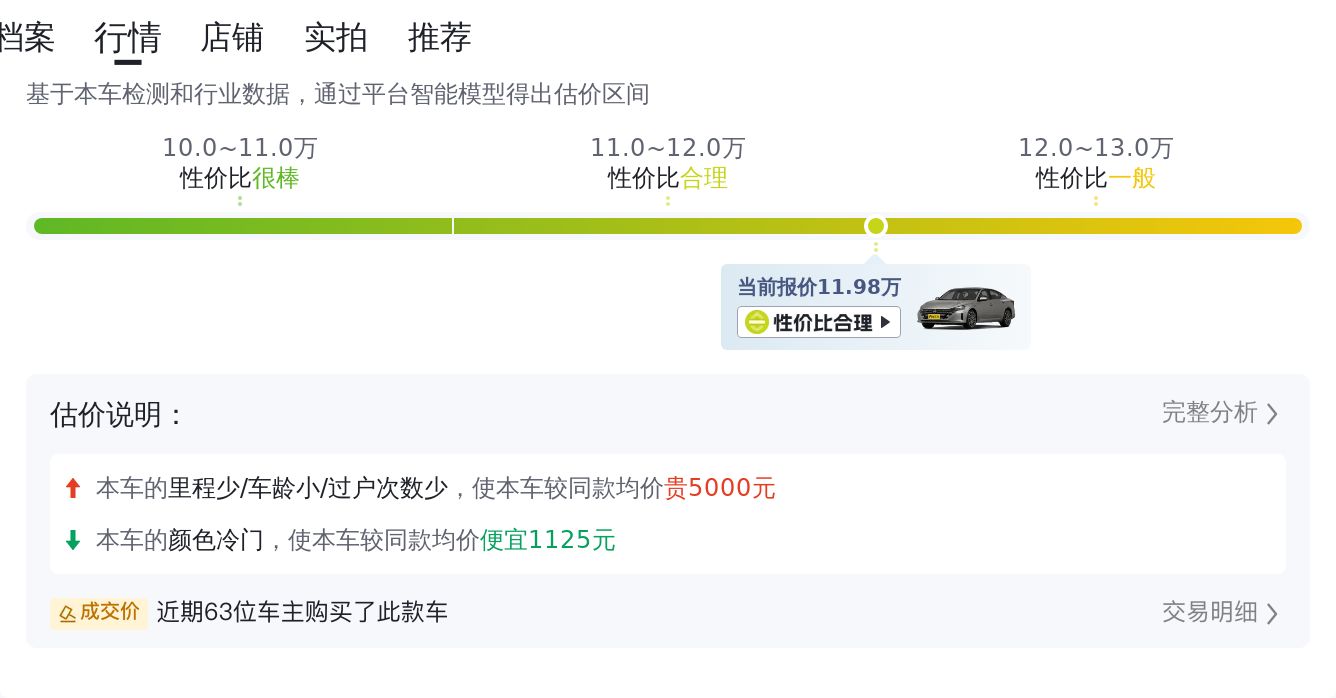Open 完整分析 link
Viewport: 1336px width, 698px height.
click(1209, 412)
